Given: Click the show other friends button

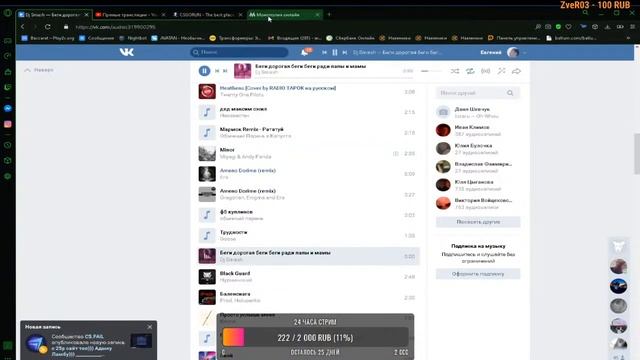Looking at the screenshot, I should point(478,222).
